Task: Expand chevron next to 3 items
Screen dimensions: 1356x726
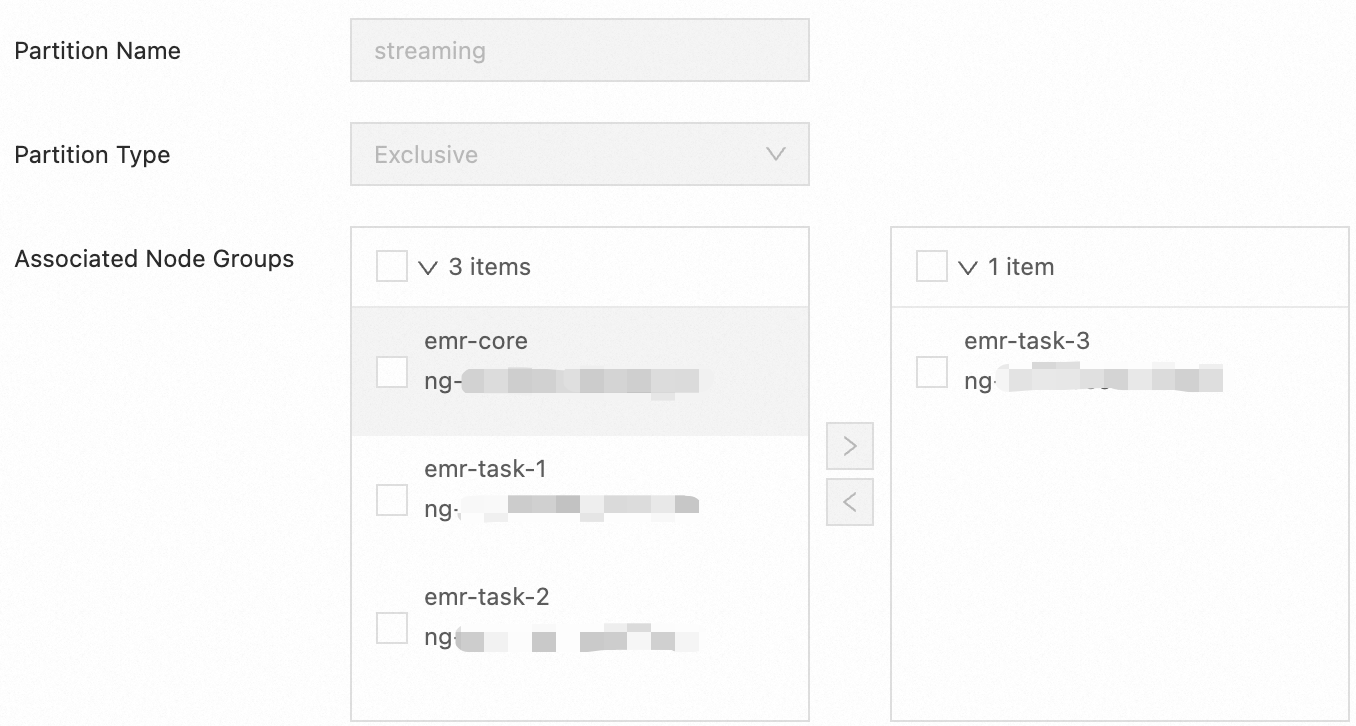Action: click(x=429, y=268)
